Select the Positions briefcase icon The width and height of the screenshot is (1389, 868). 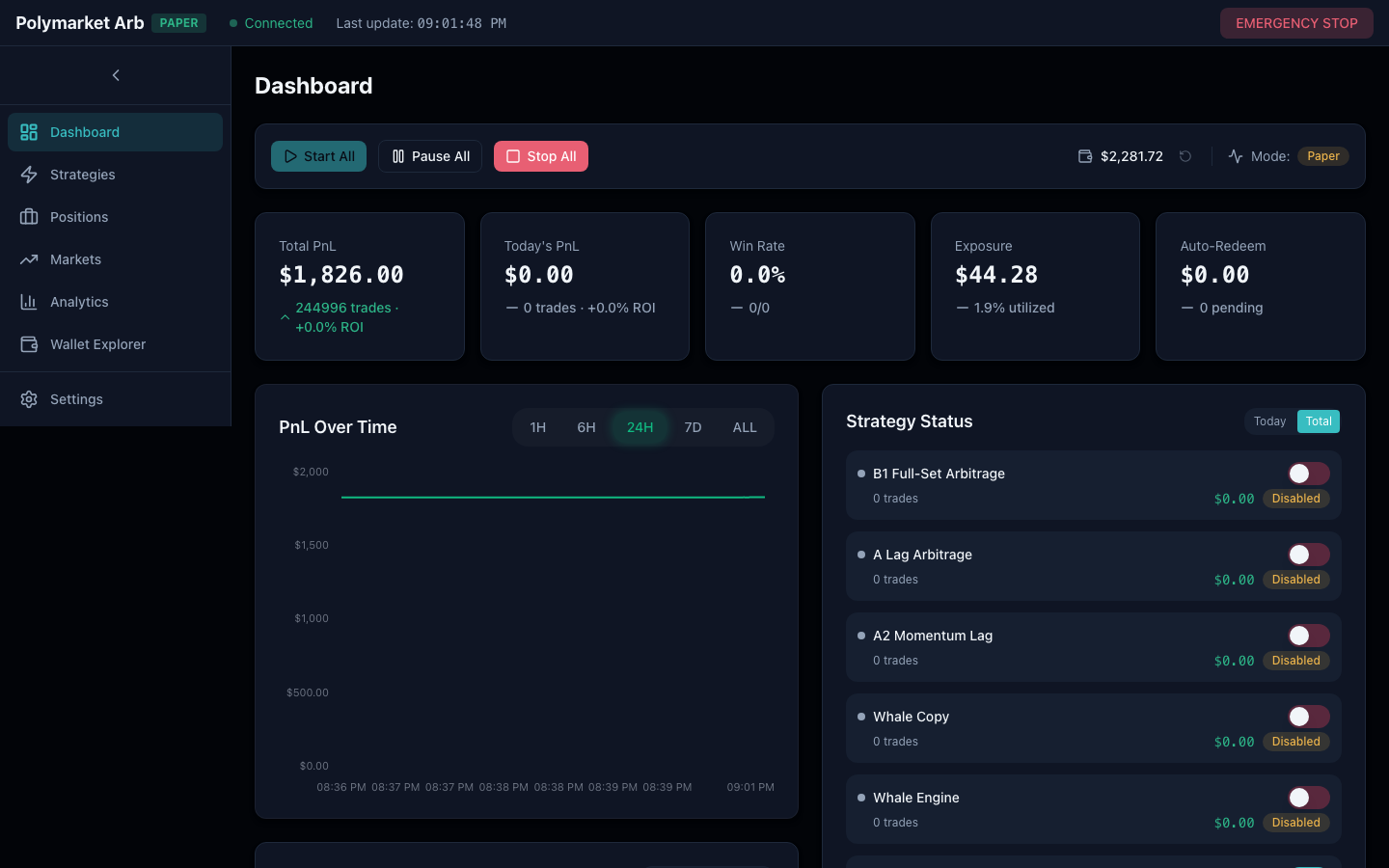(30, 217)
